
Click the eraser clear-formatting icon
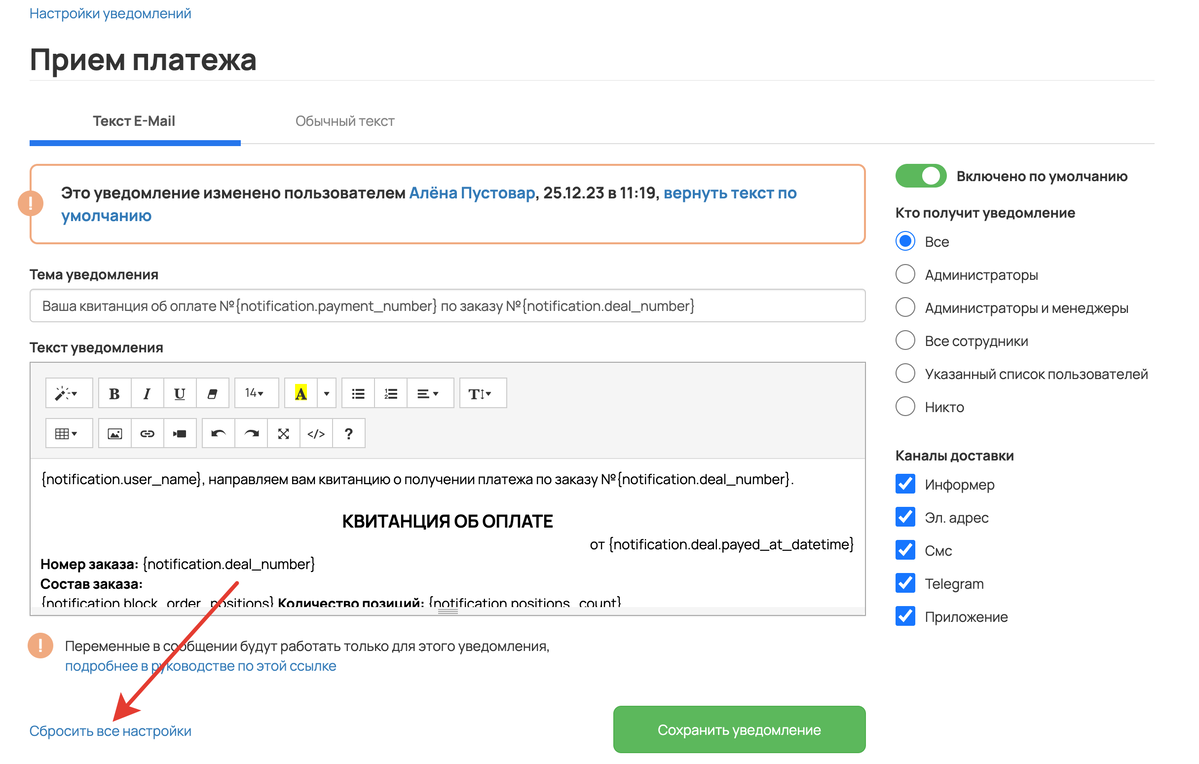pos(213,393)
